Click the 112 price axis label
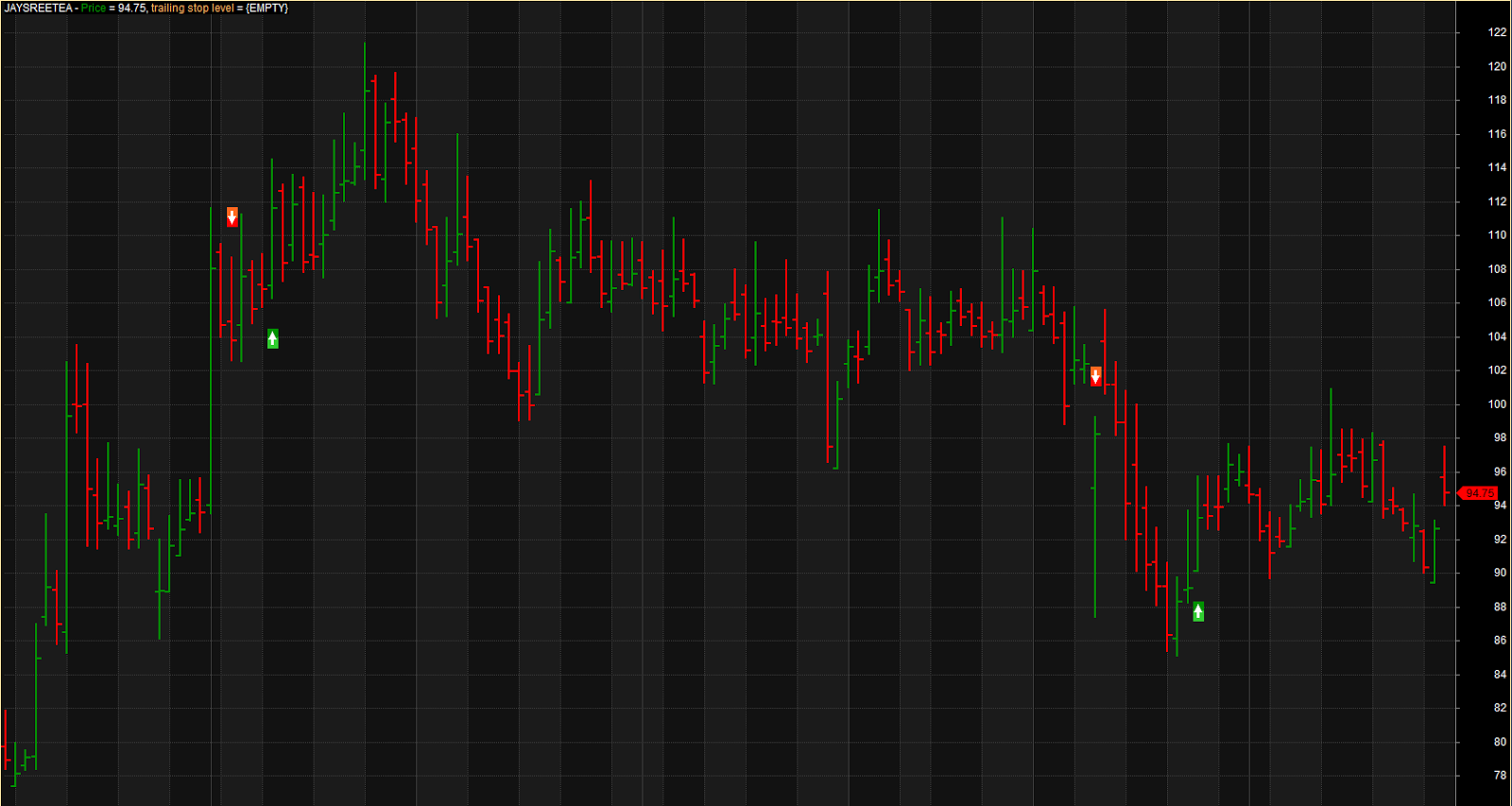The width and height of the screenshot is (1512, 806). click(x=1497, y=201)
